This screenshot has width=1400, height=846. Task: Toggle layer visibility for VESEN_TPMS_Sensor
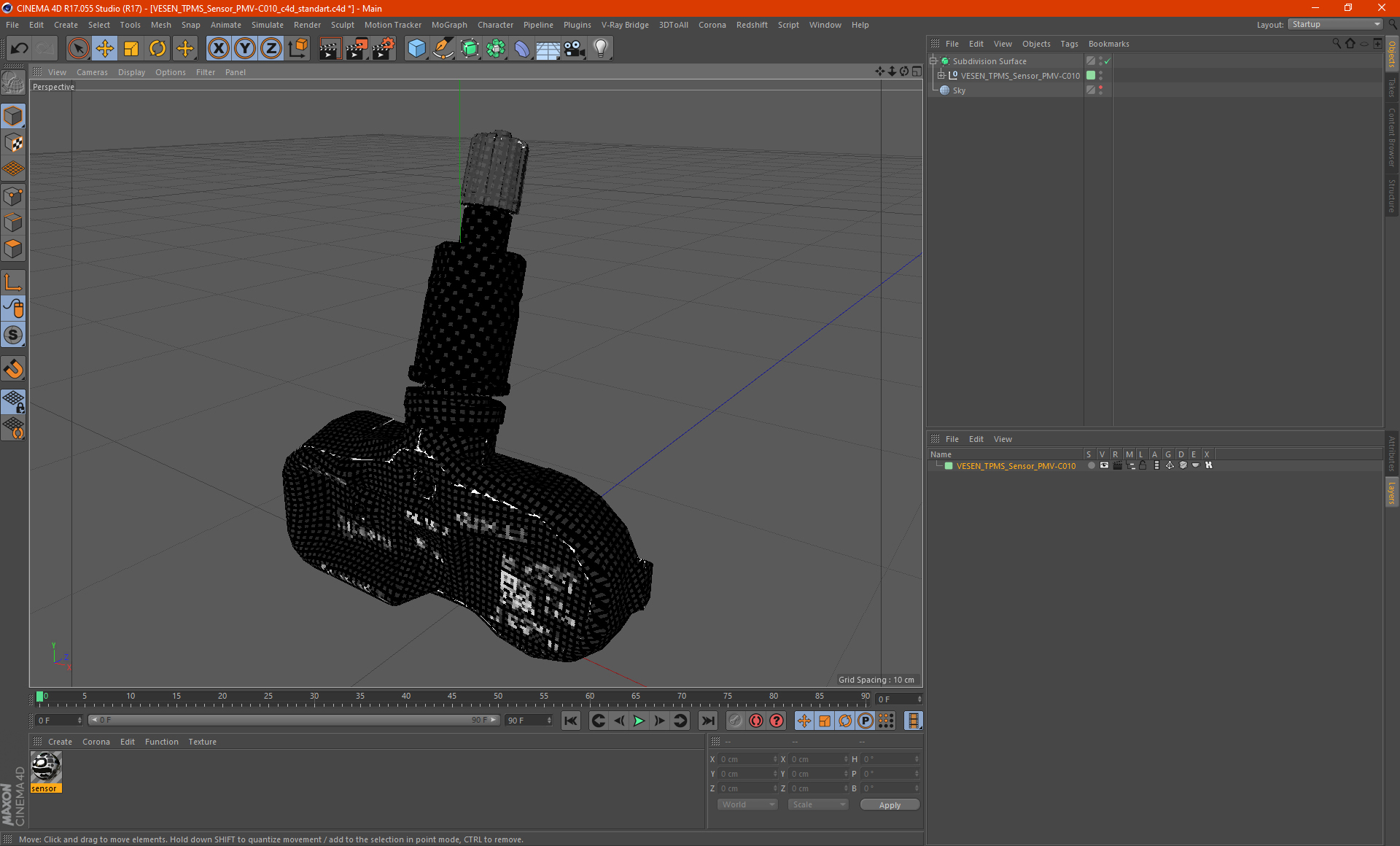pyautogui.click(x=1104, y=465)
